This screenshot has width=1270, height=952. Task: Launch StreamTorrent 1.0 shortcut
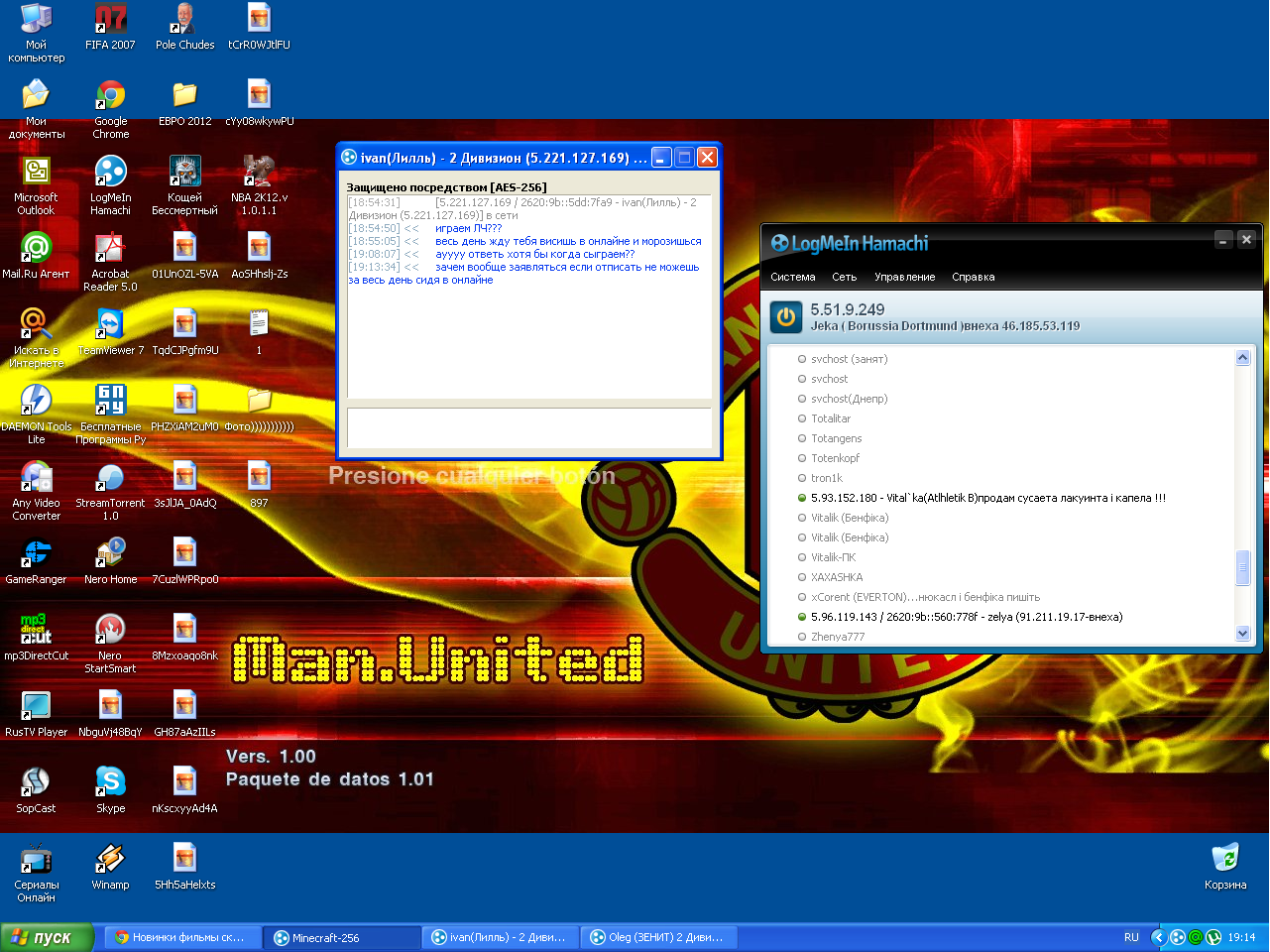[110, 491]
